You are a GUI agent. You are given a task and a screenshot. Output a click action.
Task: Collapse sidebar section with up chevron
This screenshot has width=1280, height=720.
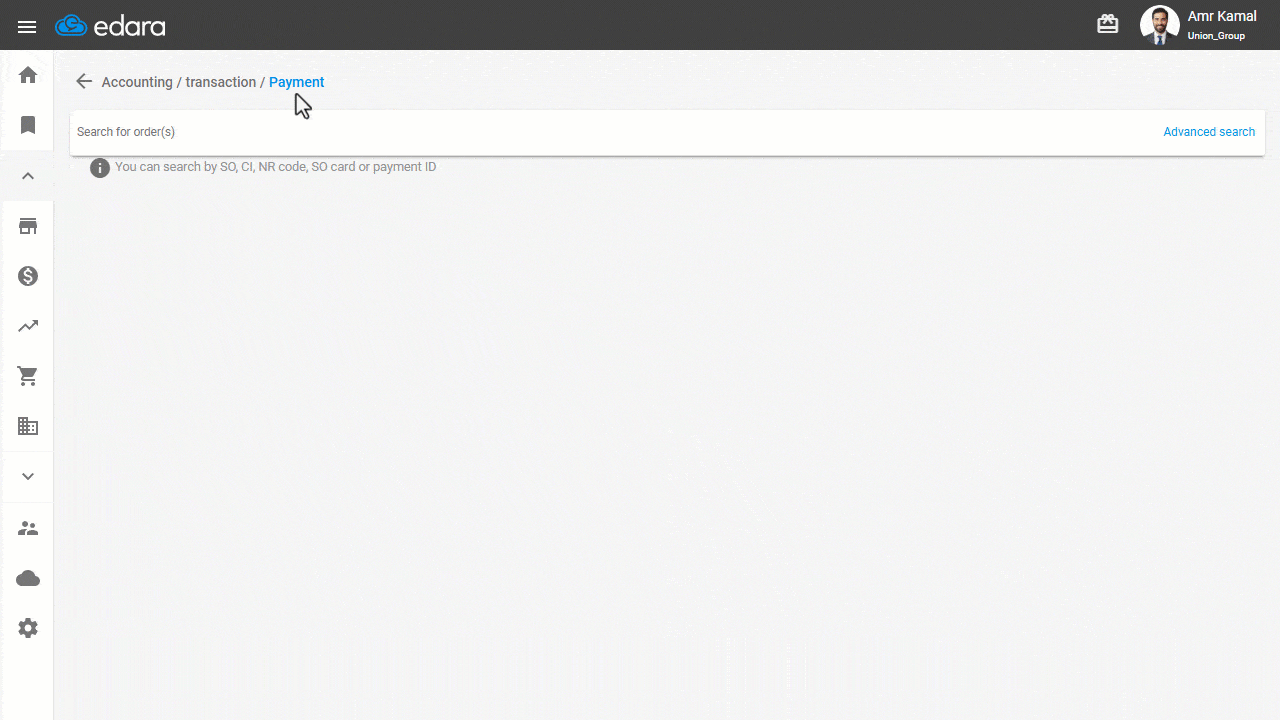click(x=28, y=176)
